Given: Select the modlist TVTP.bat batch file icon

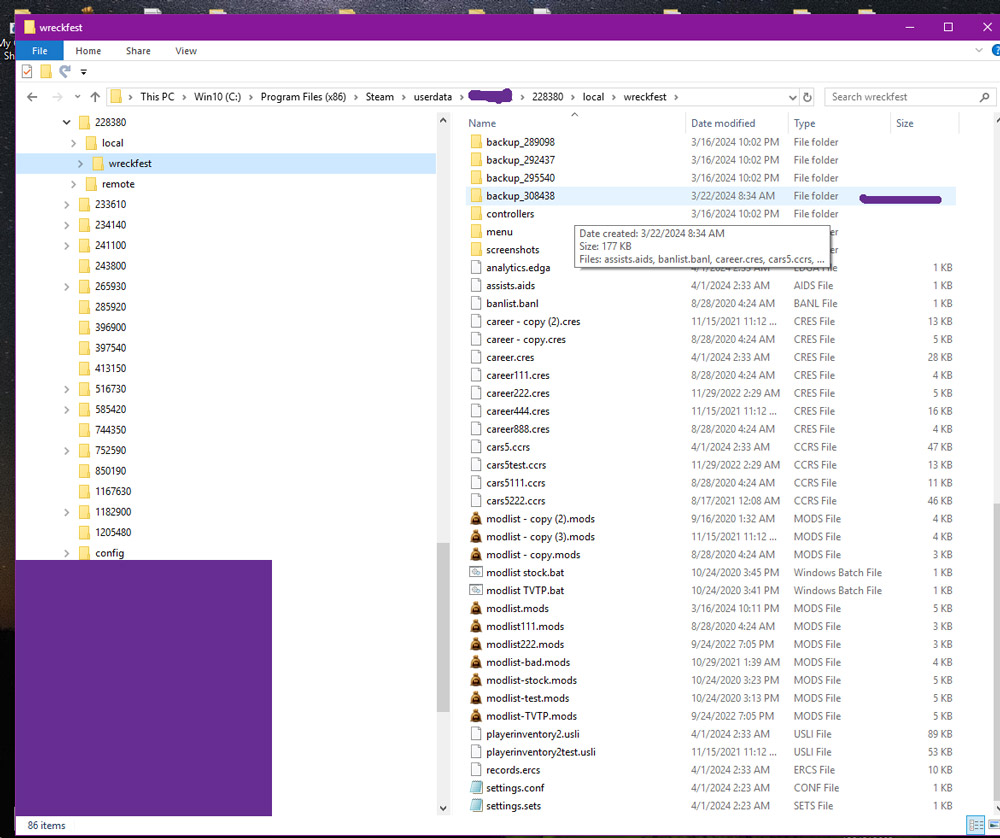Looking at the screenshot, I should 476,591.
